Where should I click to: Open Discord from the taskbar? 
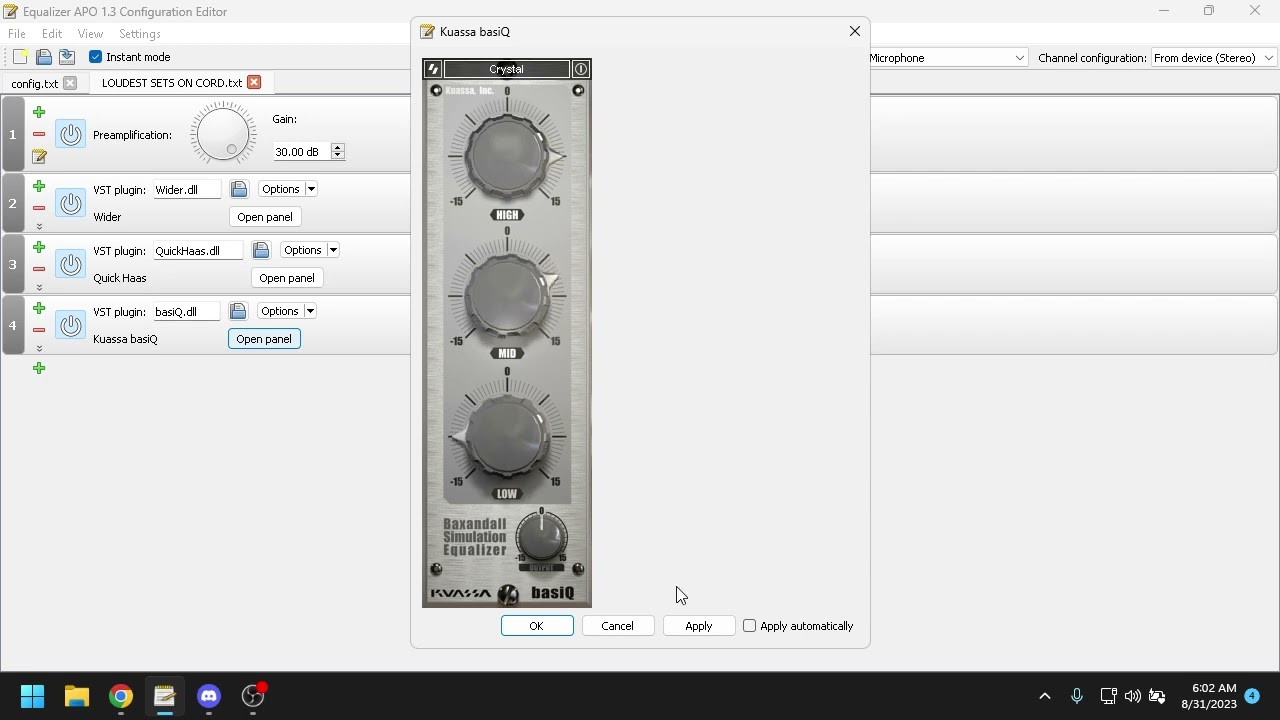(x=209, y=696)
